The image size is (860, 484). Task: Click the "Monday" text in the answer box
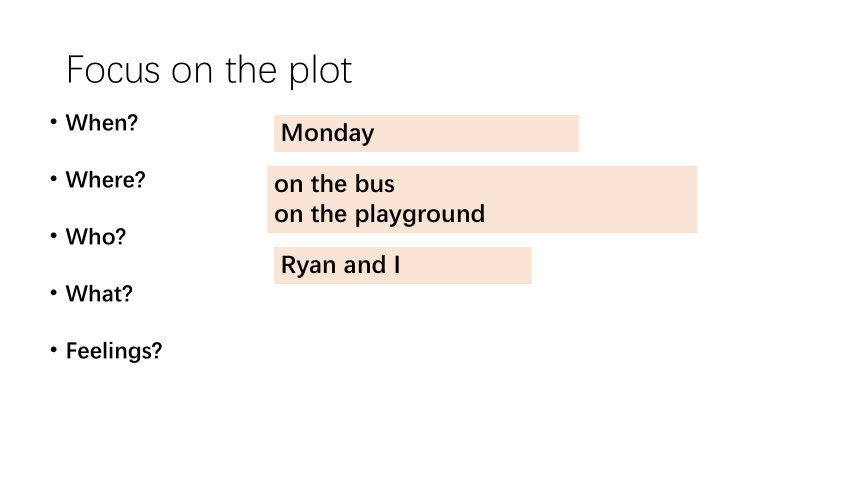click(327, 133)
